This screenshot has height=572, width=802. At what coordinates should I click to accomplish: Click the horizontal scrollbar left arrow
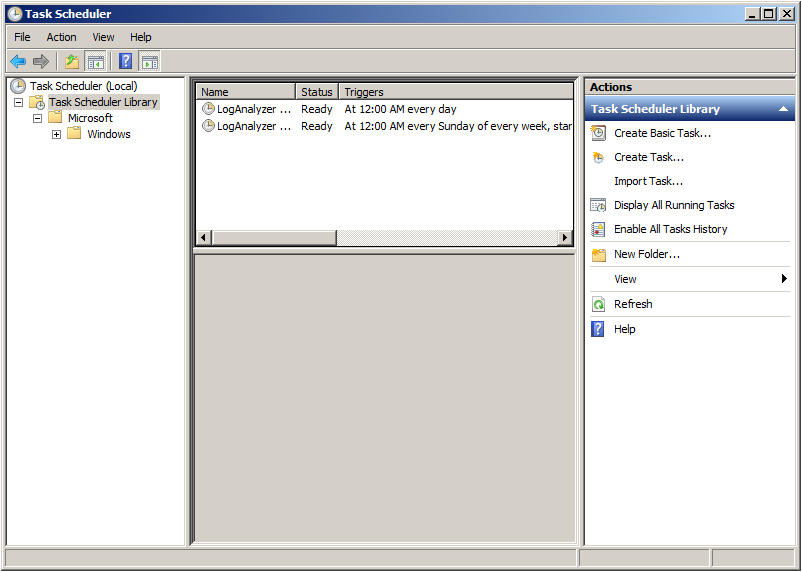click(x=204, y=237)
